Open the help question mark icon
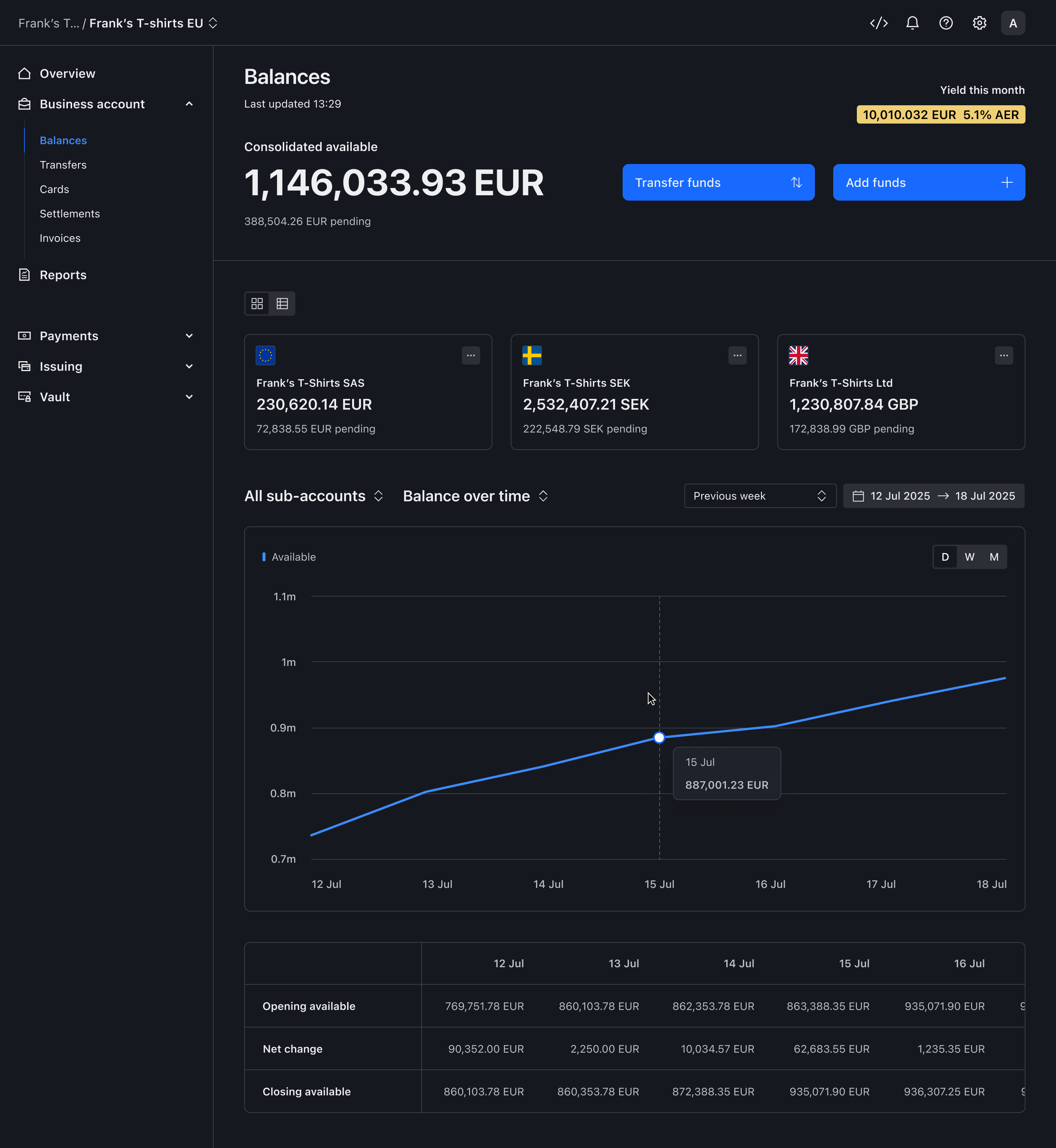 tap(946, 23)
